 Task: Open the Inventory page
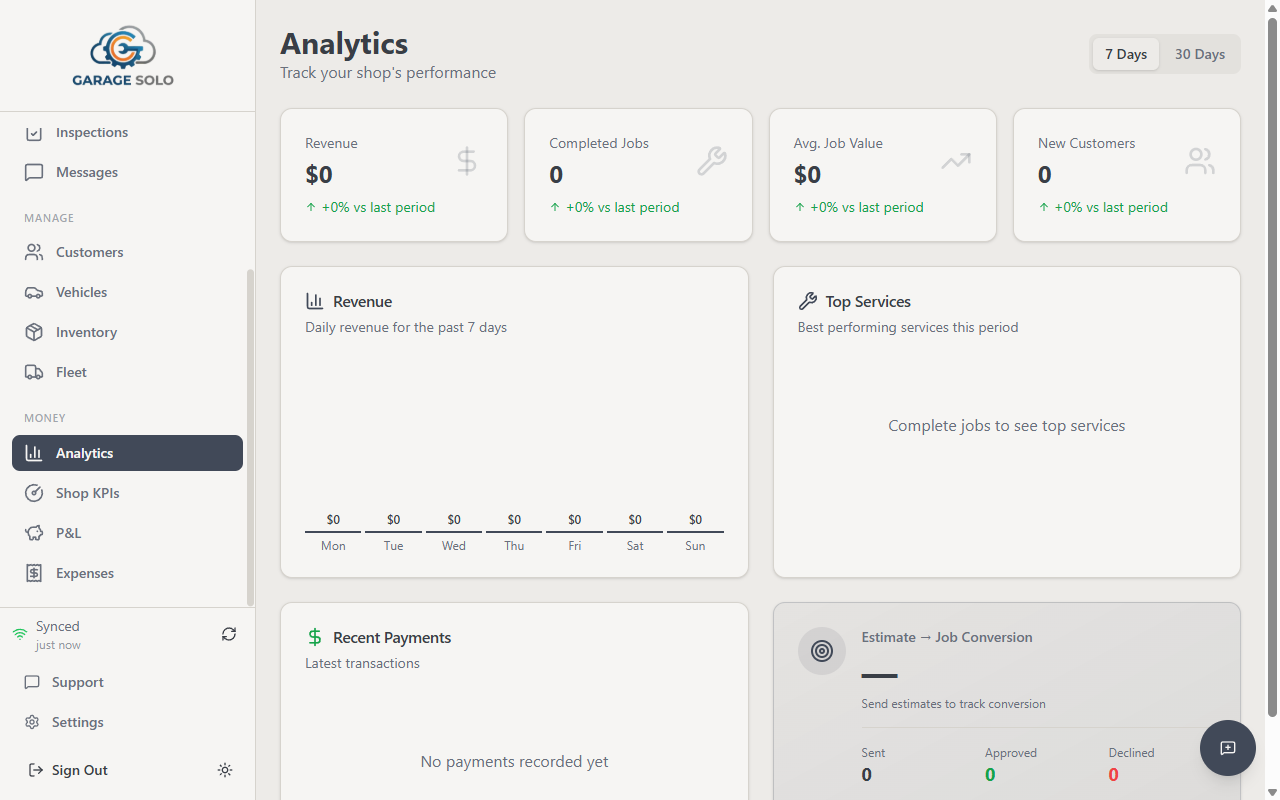[127, 332]
